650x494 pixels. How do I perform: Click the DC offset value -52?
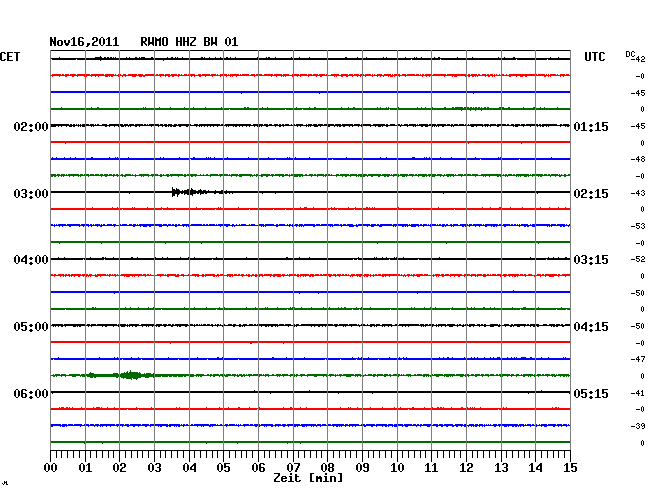point(638,259)
